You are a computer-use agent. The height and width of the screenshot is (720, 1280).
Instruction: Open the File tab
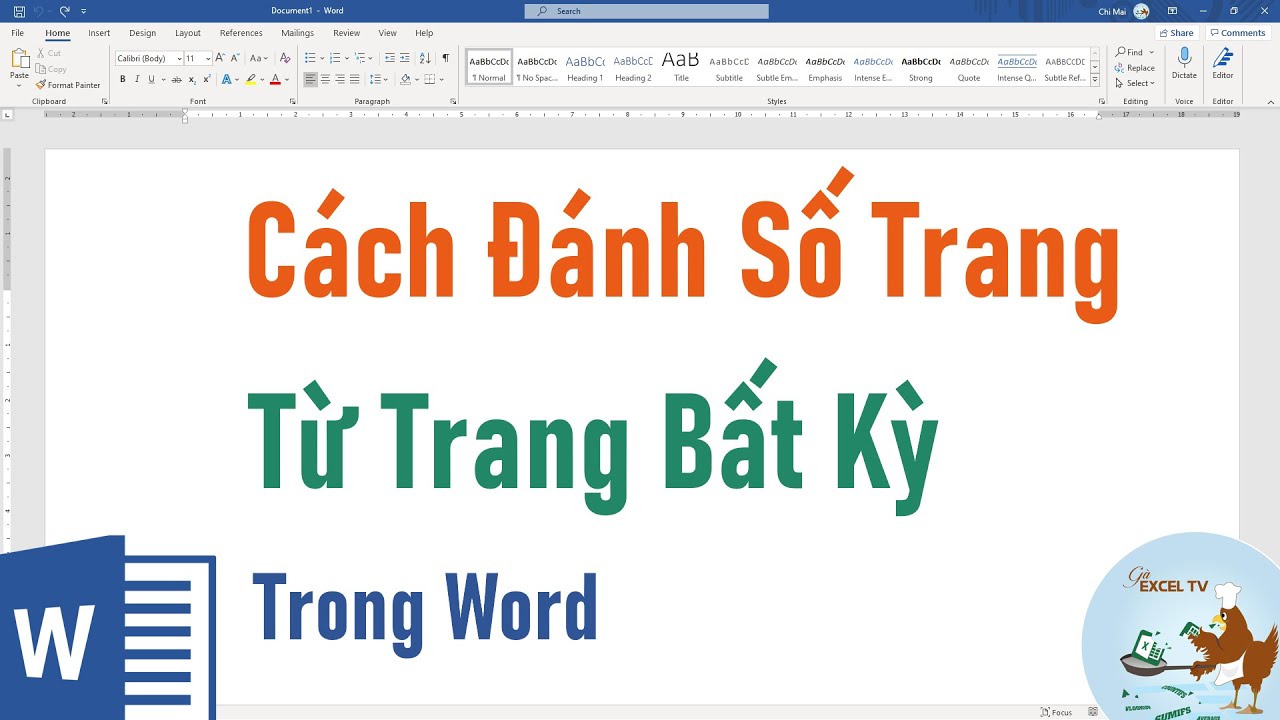[18, 33]
